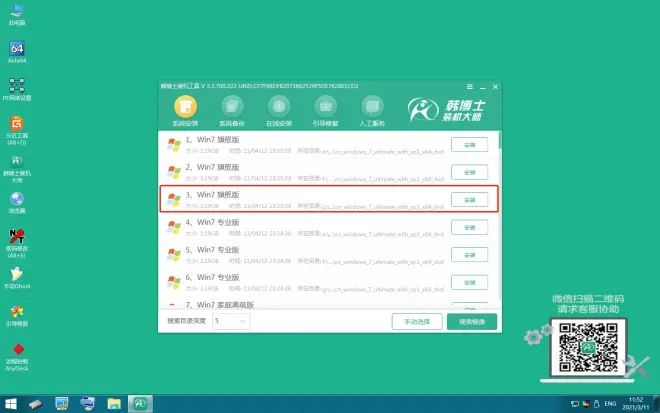Click the lock icon in the system tray
The height and width of the screenshot is (413, 660).
(x=596, y=404)
